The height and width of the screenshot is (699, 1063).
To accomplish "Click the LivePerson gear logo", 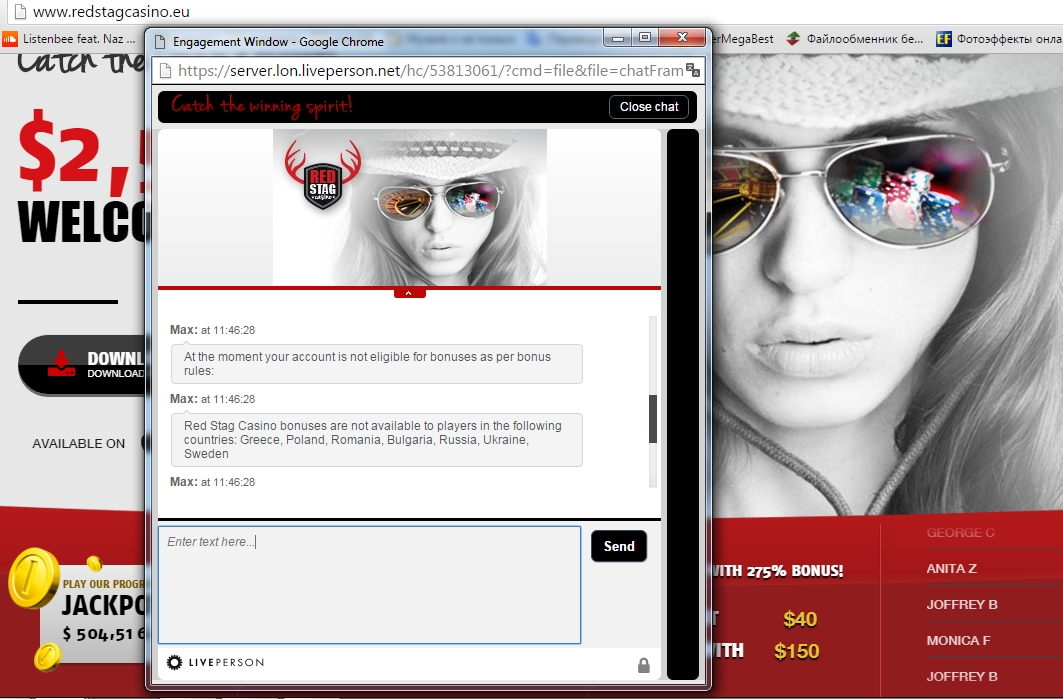I will point(174,662).
